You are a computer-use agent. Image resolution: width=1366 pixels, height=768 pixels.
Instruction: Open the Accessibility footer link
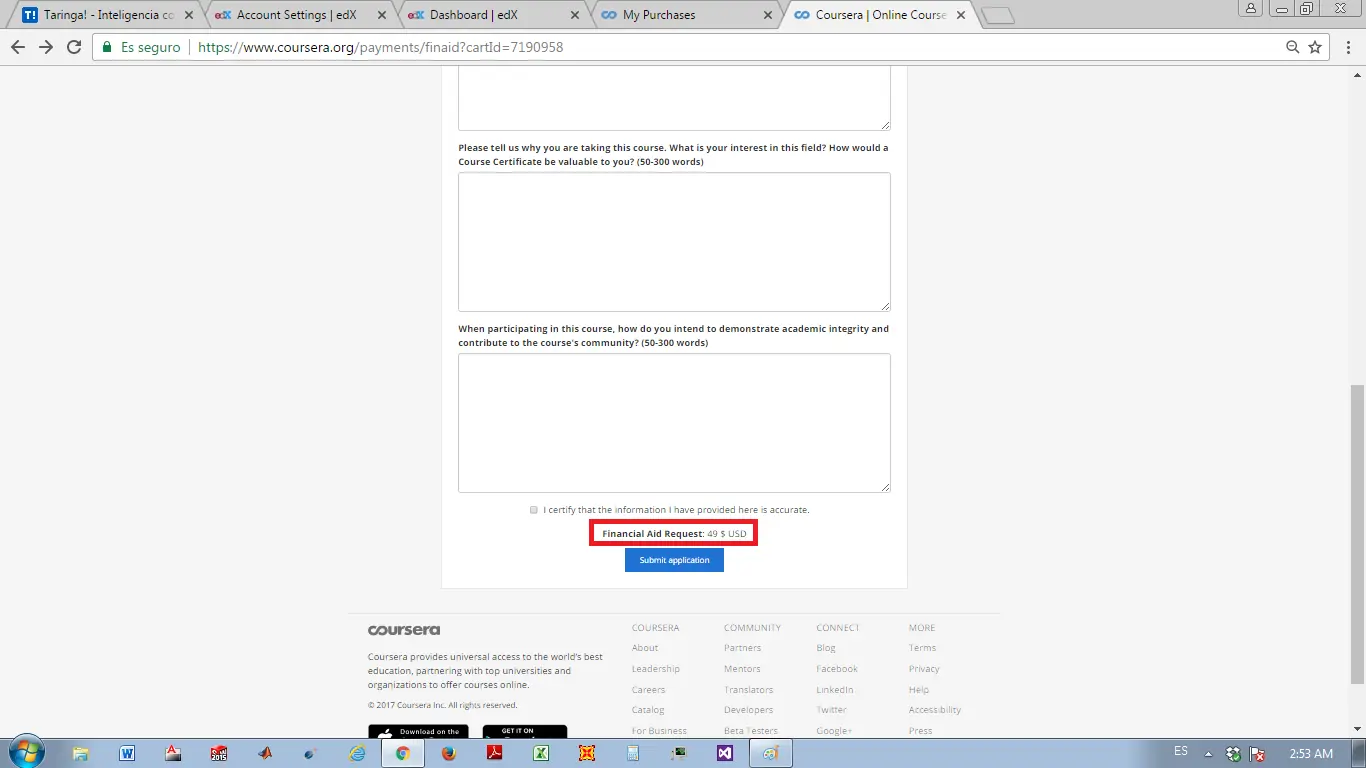[x=935, y=710]
